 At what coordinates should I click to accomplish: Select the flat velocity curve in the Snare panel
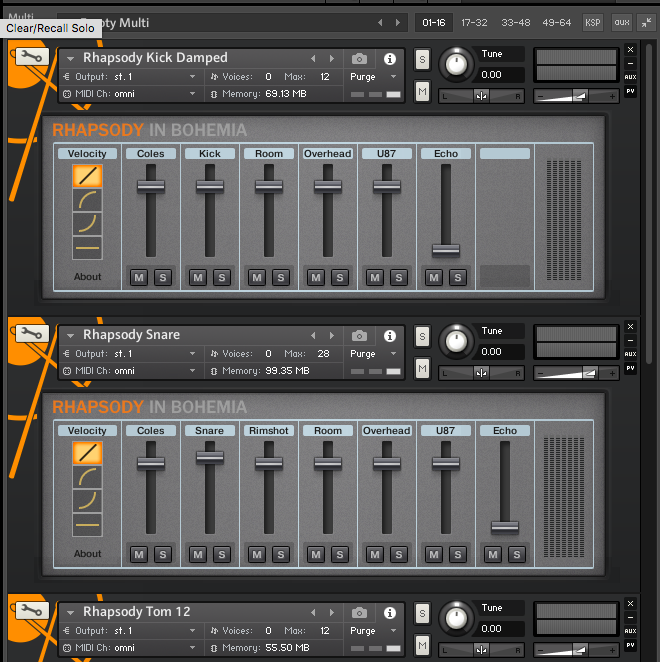click(87, 524)
